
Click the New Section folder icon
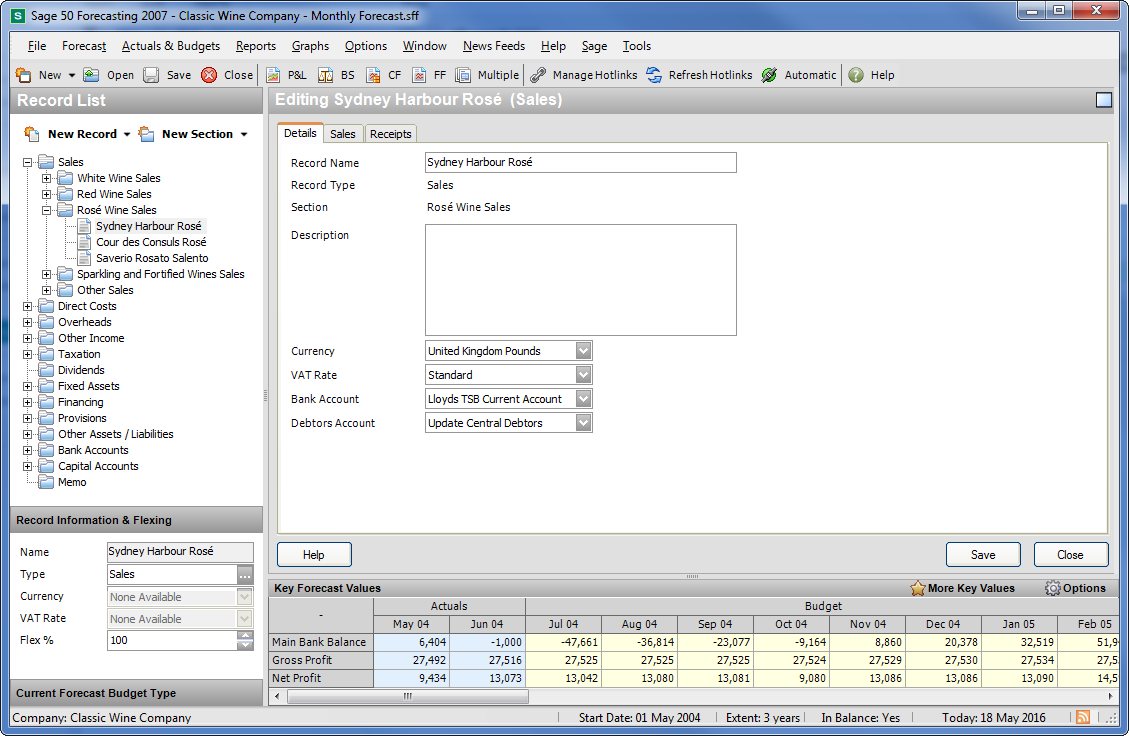coord(146,134)
